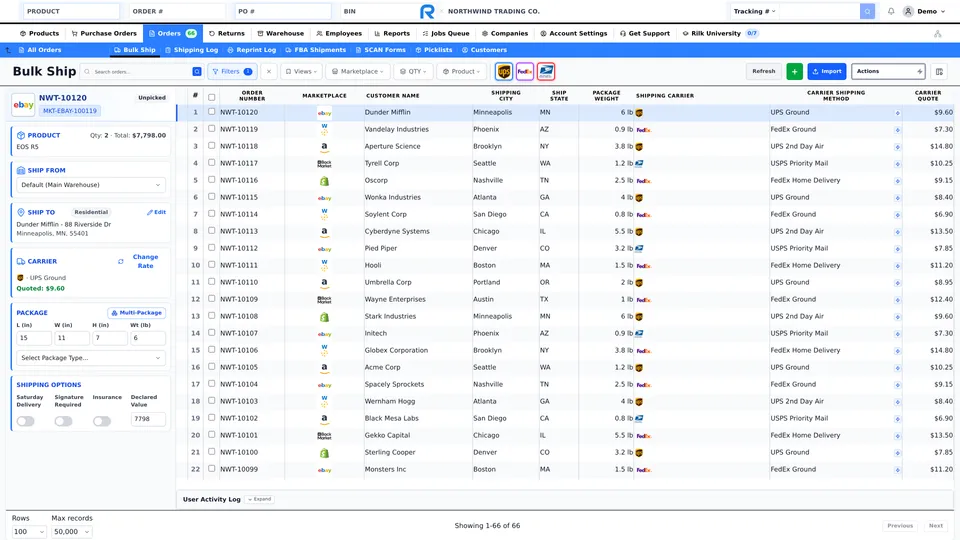Check the box for order NWT-10118
This screenshot has height=540, width=960.
[211, 146]
